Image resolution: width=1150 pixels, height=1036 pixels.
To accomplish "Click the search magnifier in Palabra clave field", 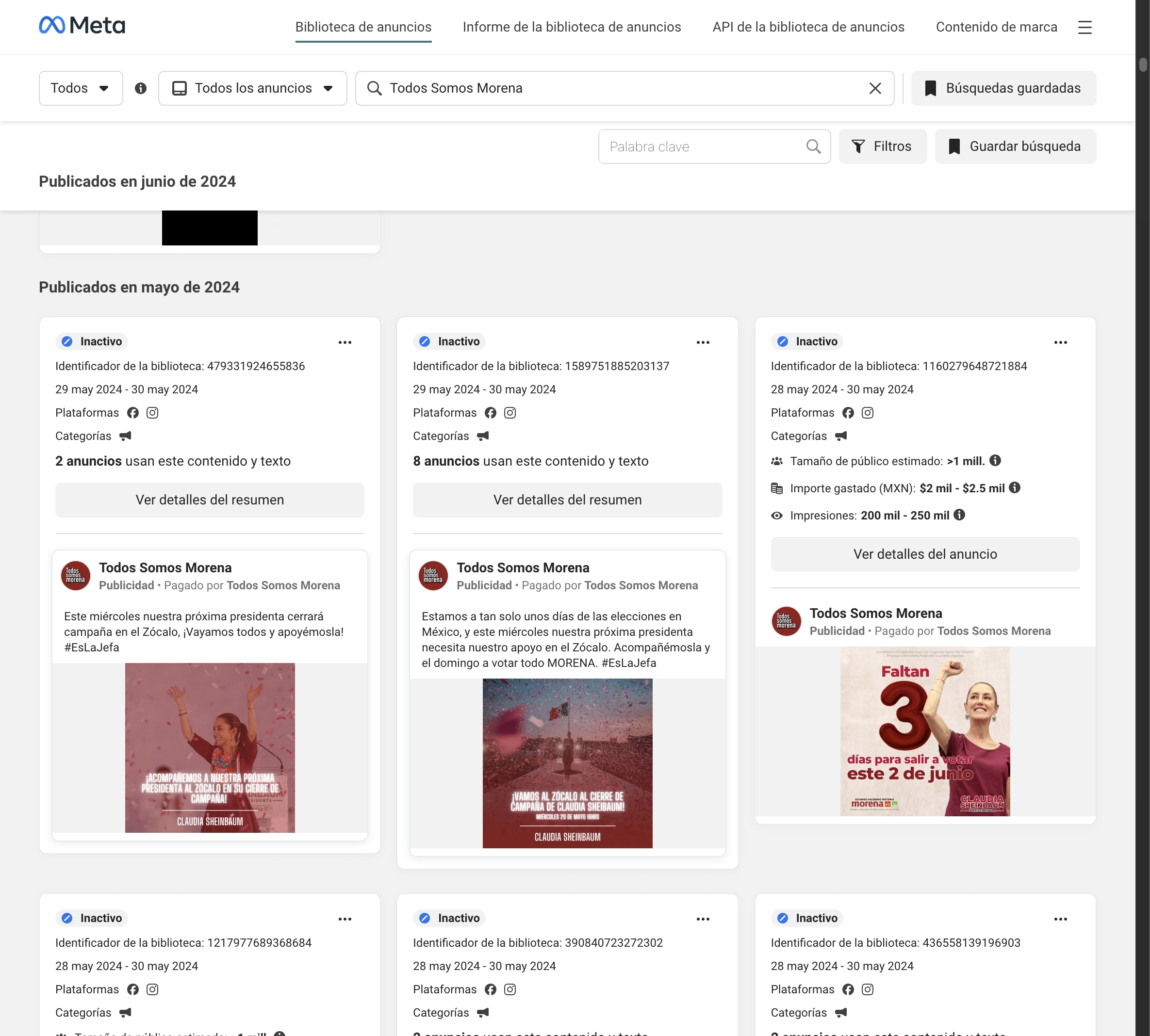I will pyautogui.click(x=813, y=147).
